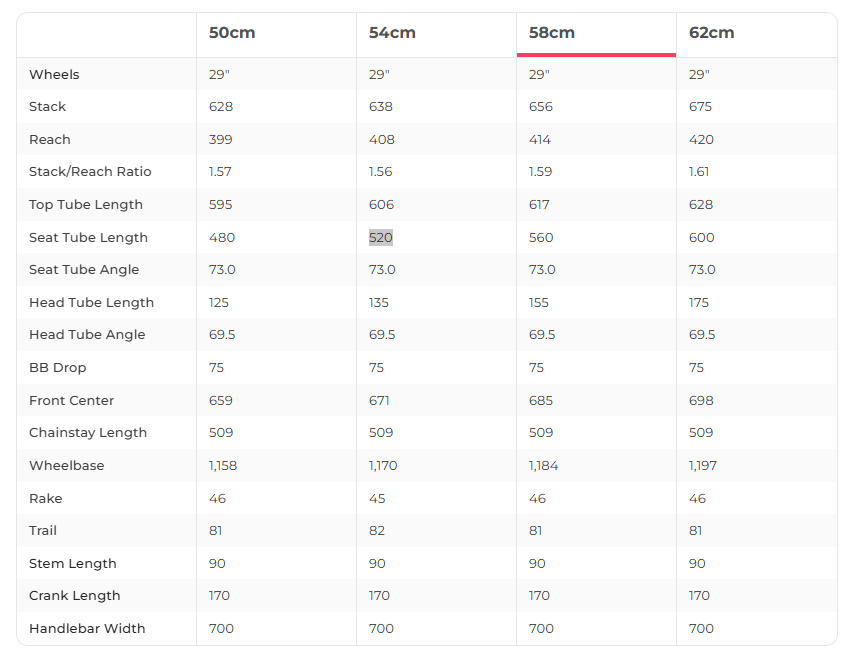Click the BB Drop row label
Image resolution: width=855 pixels, height=660 pixels.
[x=58, y=368]
